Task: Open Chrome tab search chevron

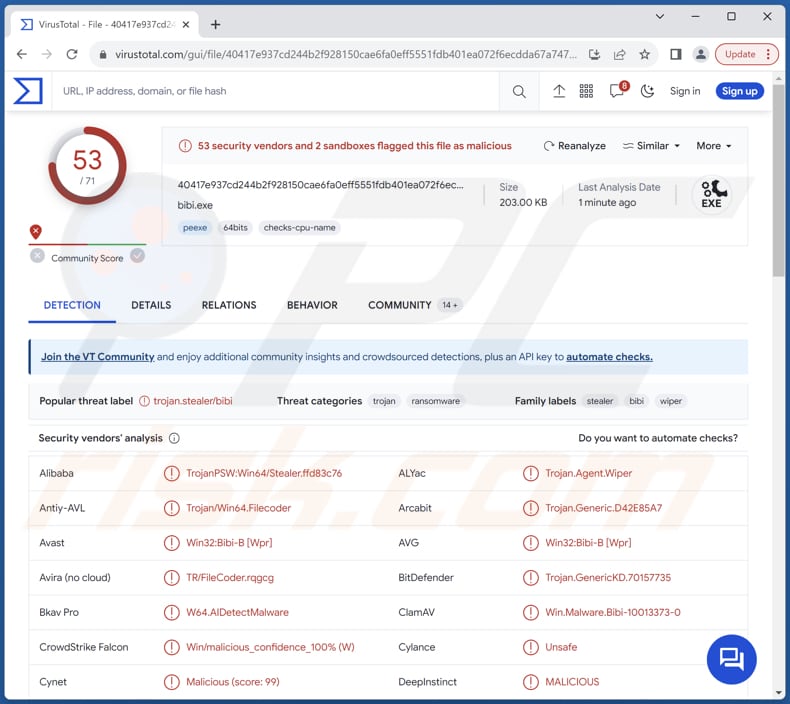Action: point(660,17)
